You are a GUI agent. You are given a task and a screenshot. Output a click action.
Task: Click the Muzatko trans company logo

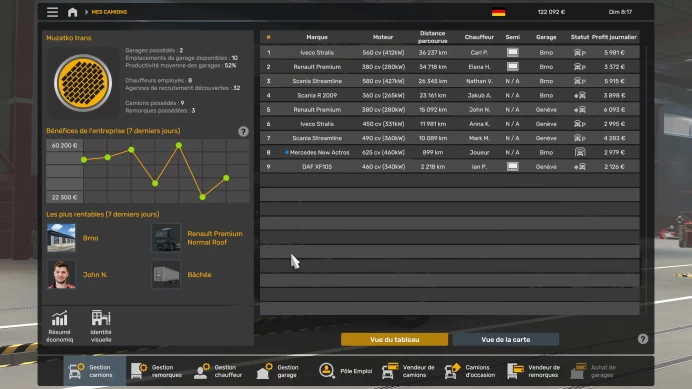pos(83,83)
